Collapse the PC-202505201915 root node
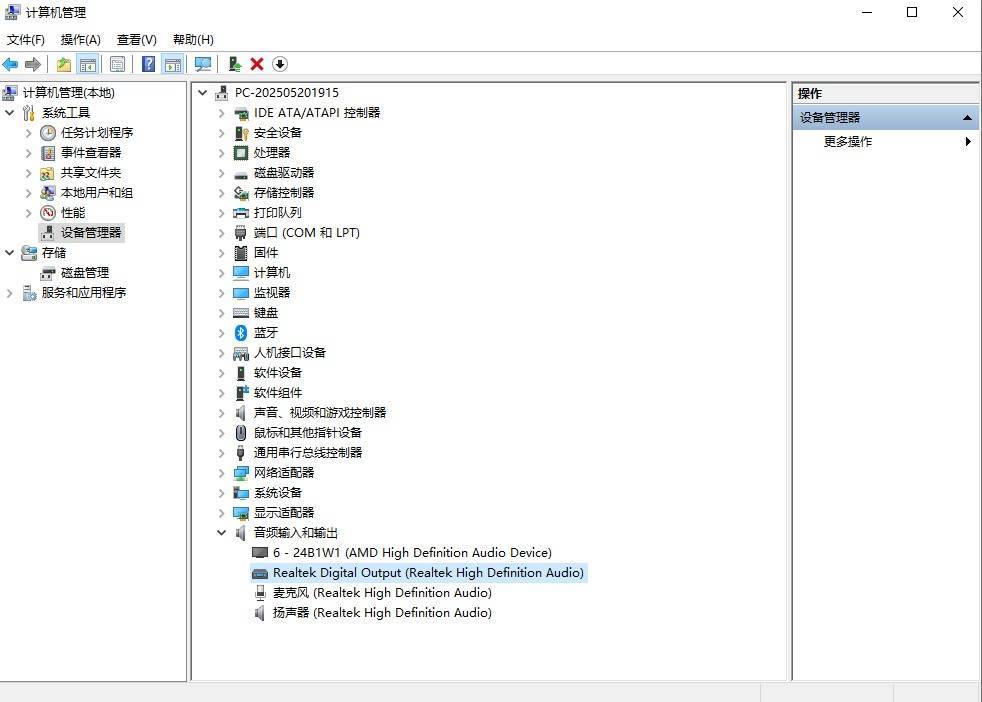 (202, 93)
